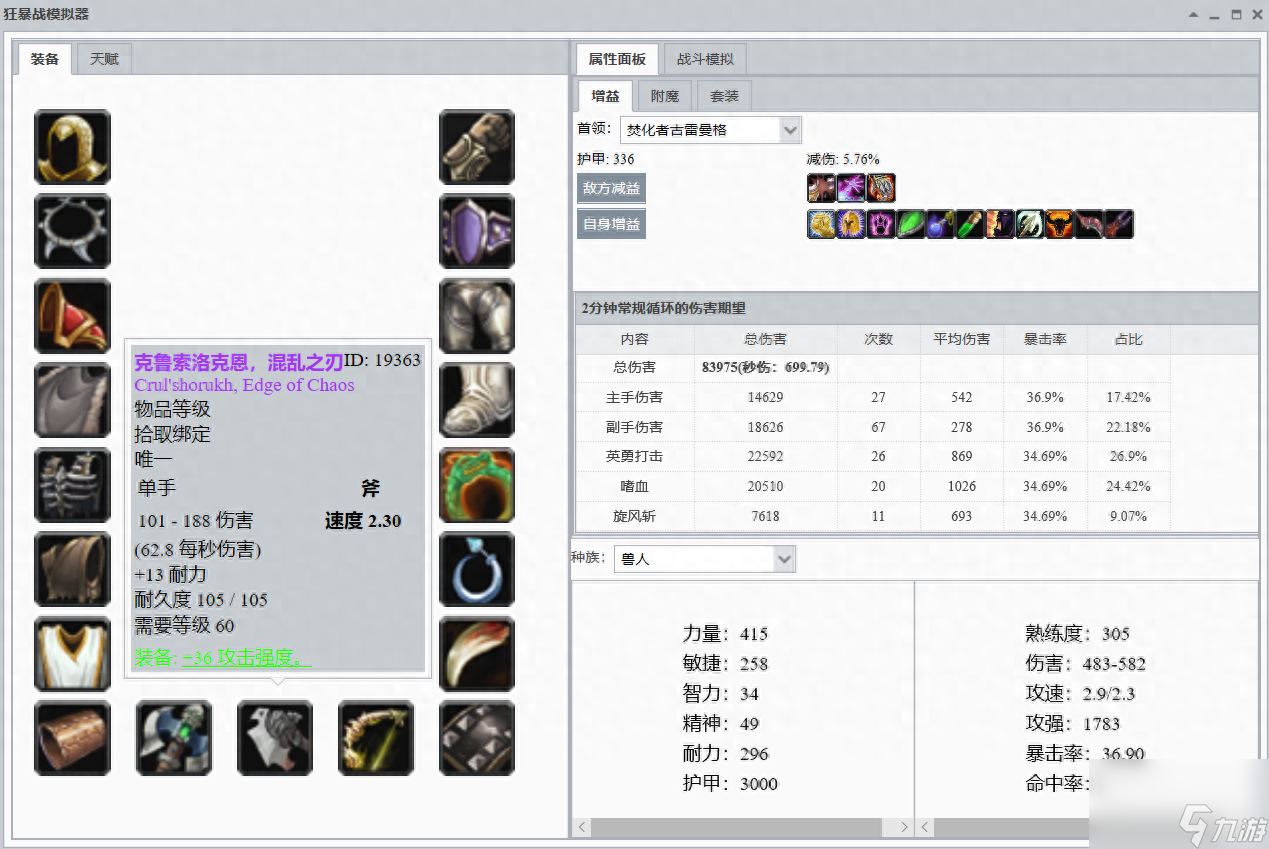1269x849 pixels.
Task: Select the 套装 sub-tab
Action: pos(724,96)
